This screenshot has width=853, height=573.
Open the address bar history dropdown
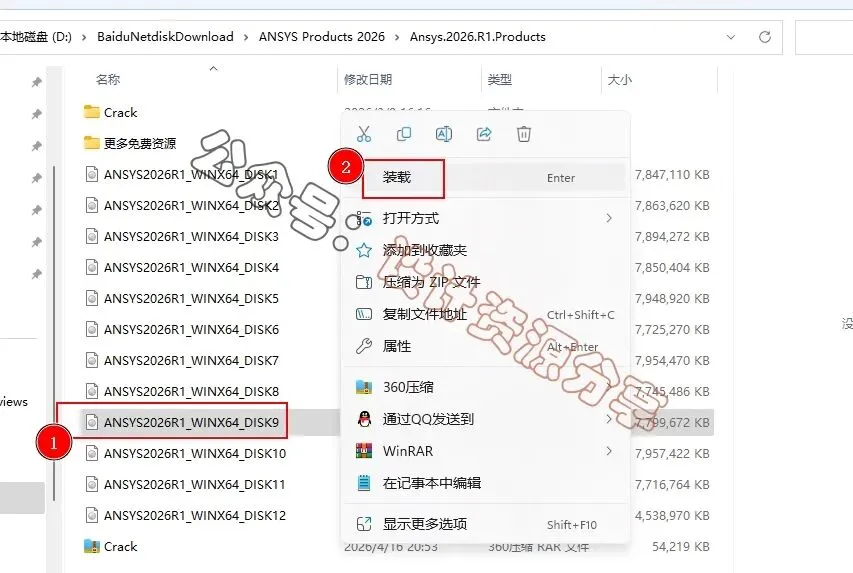(x=731, y=37)
